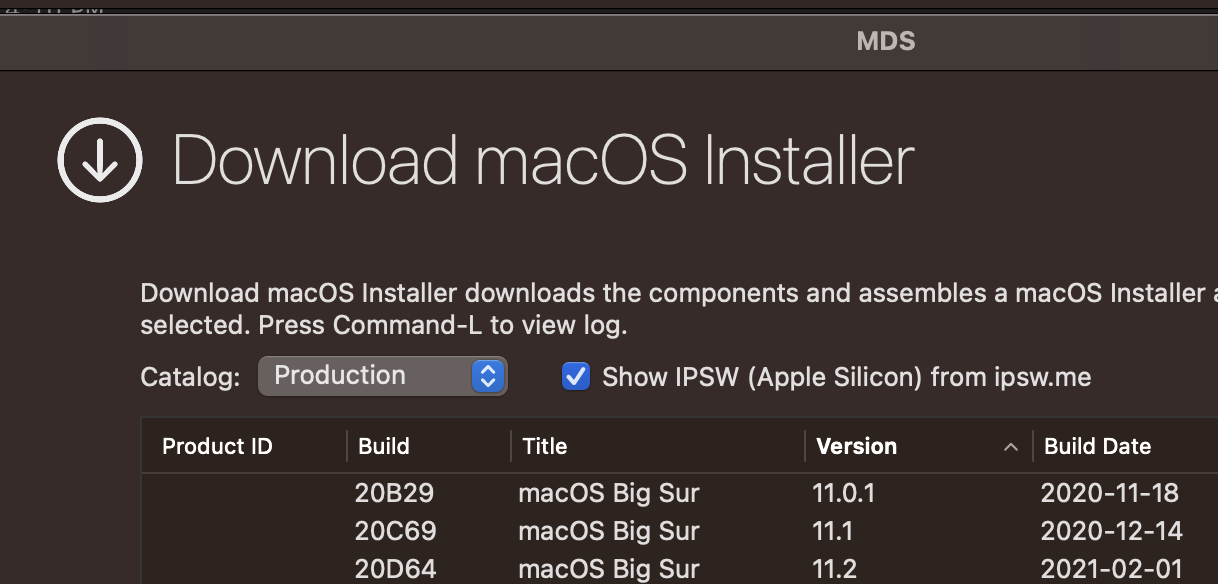The image size is (1218, 584).
Task: Click the Title column header
Action: click(x=545, y=446)
